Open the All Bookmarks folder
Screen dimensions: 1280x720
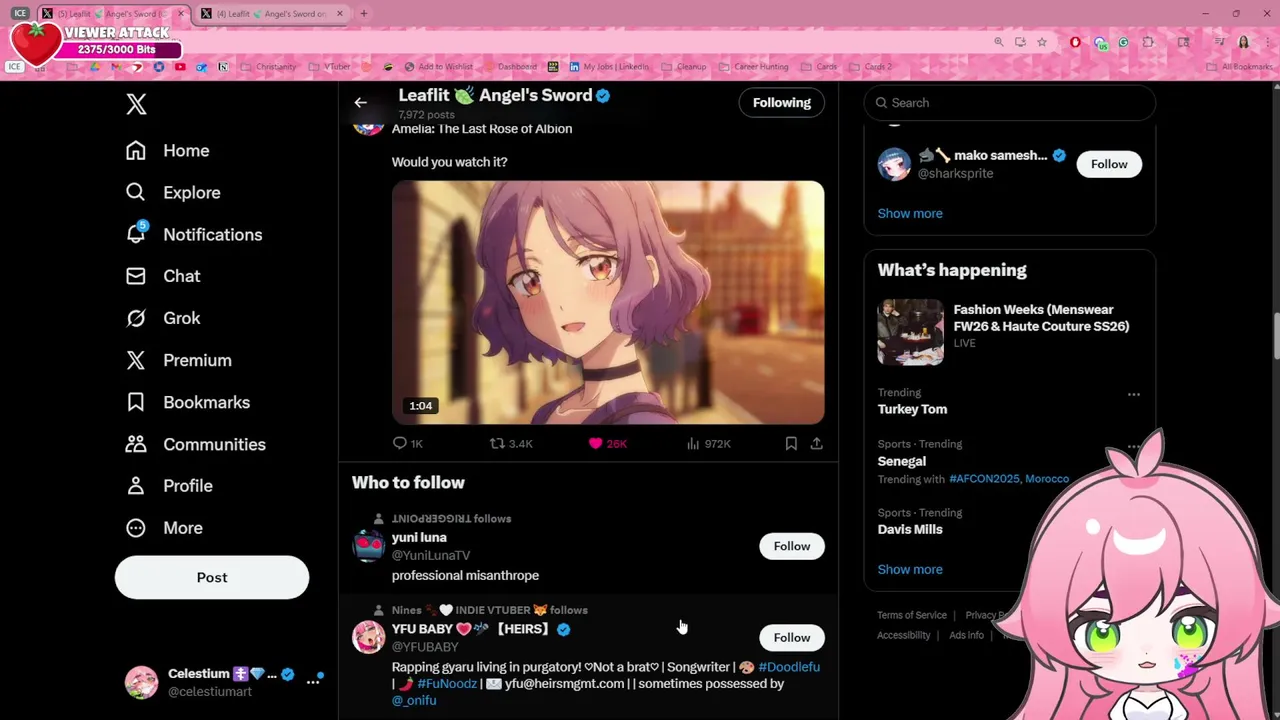1238,67
